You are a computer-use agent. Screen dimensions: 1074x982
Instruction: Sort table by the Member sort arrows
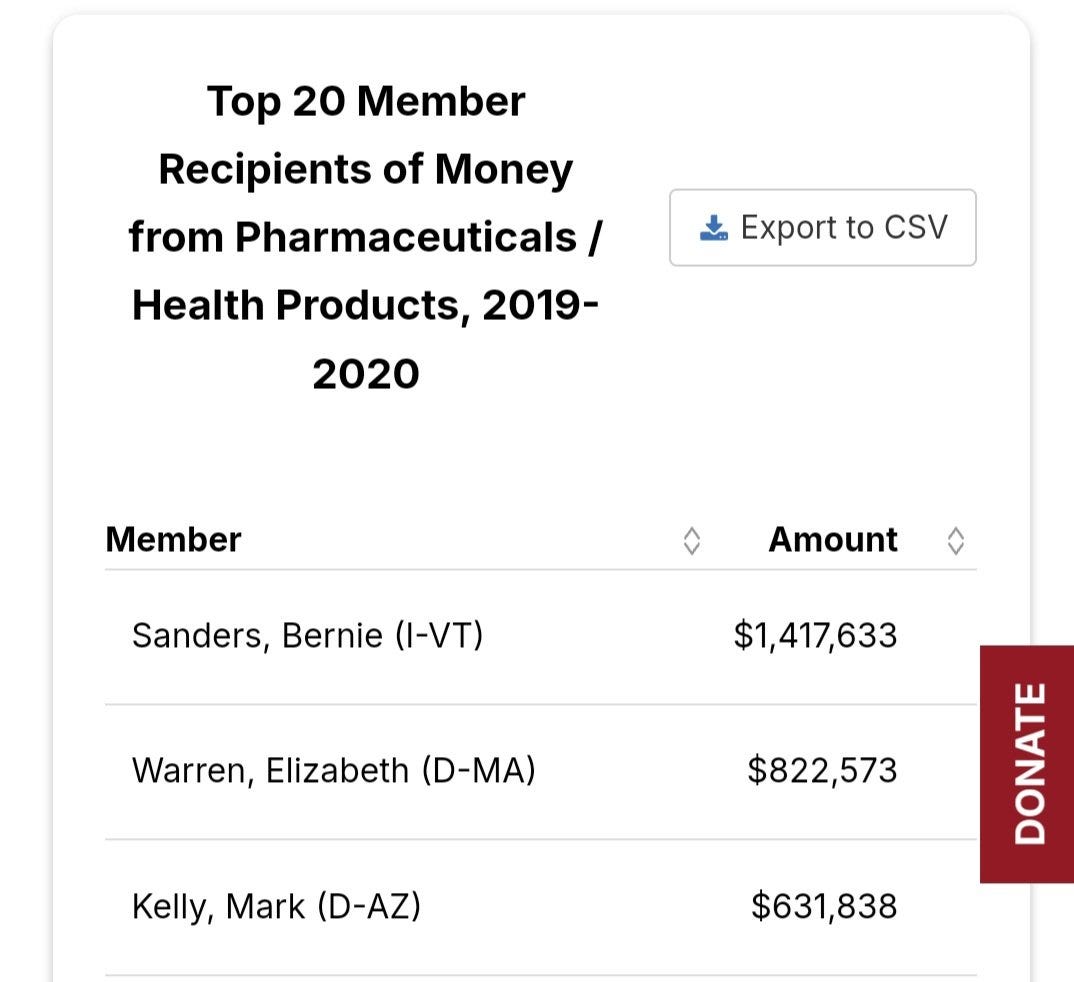tap(692, 540)
